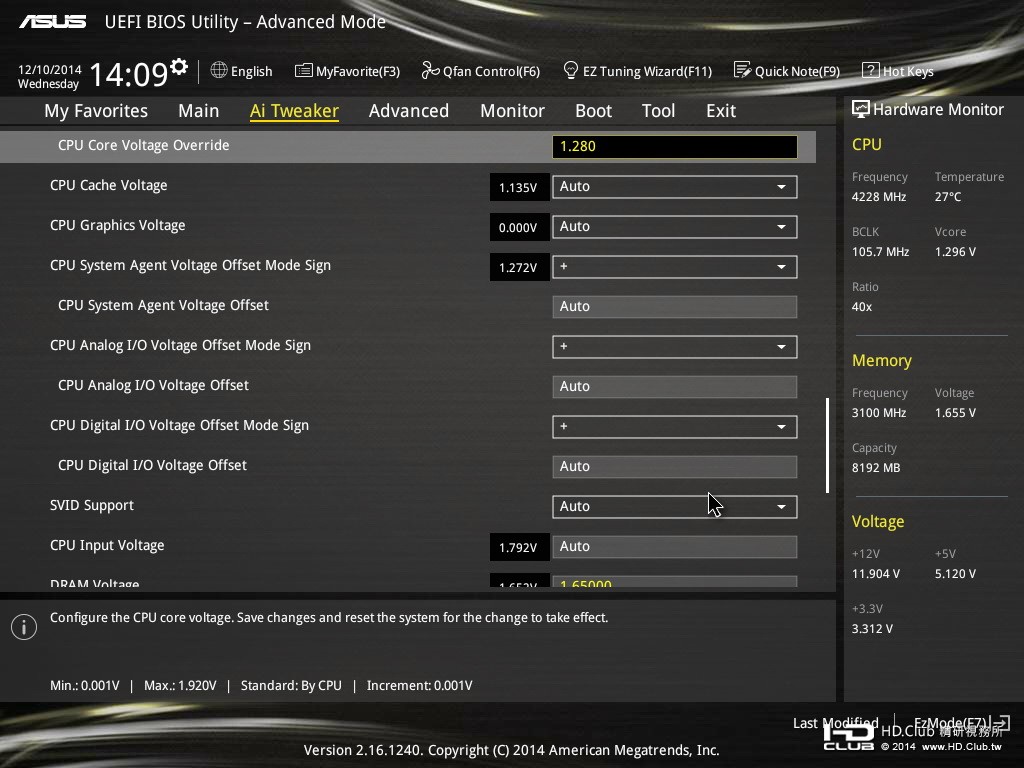Click the memory Capacity 8192 MB value

pyautogui.click(x=876, y=468)
